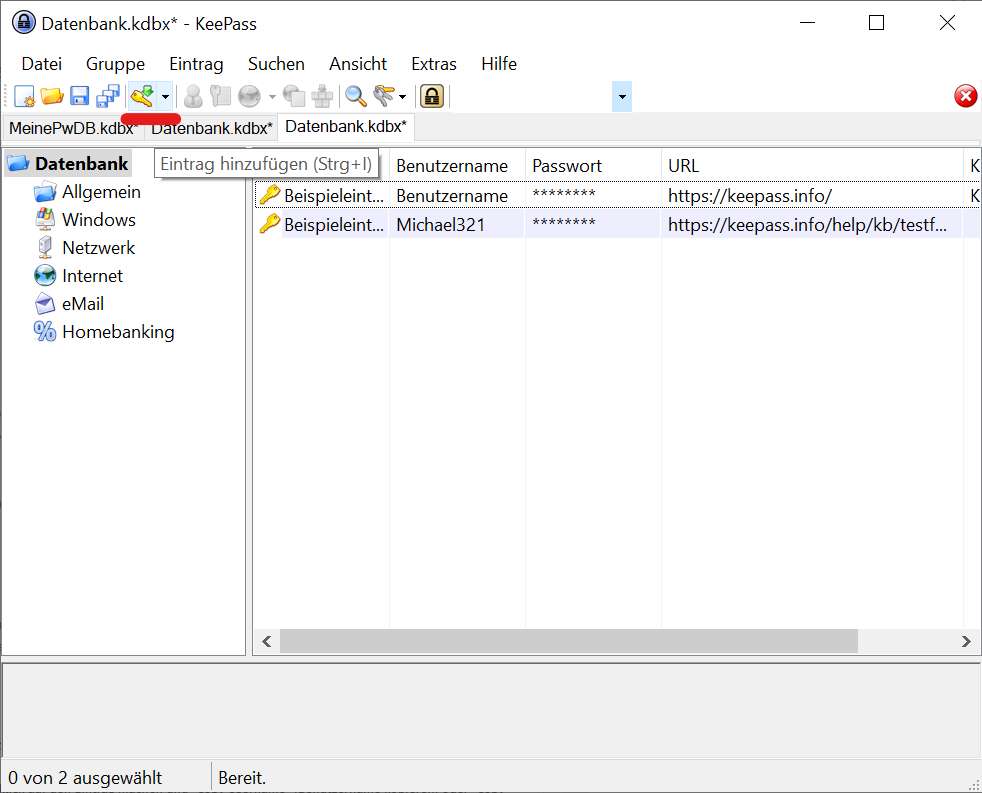Screen dimensions: 982x793
Task: Click the red close-database X icon
Action: click(965, 96)
